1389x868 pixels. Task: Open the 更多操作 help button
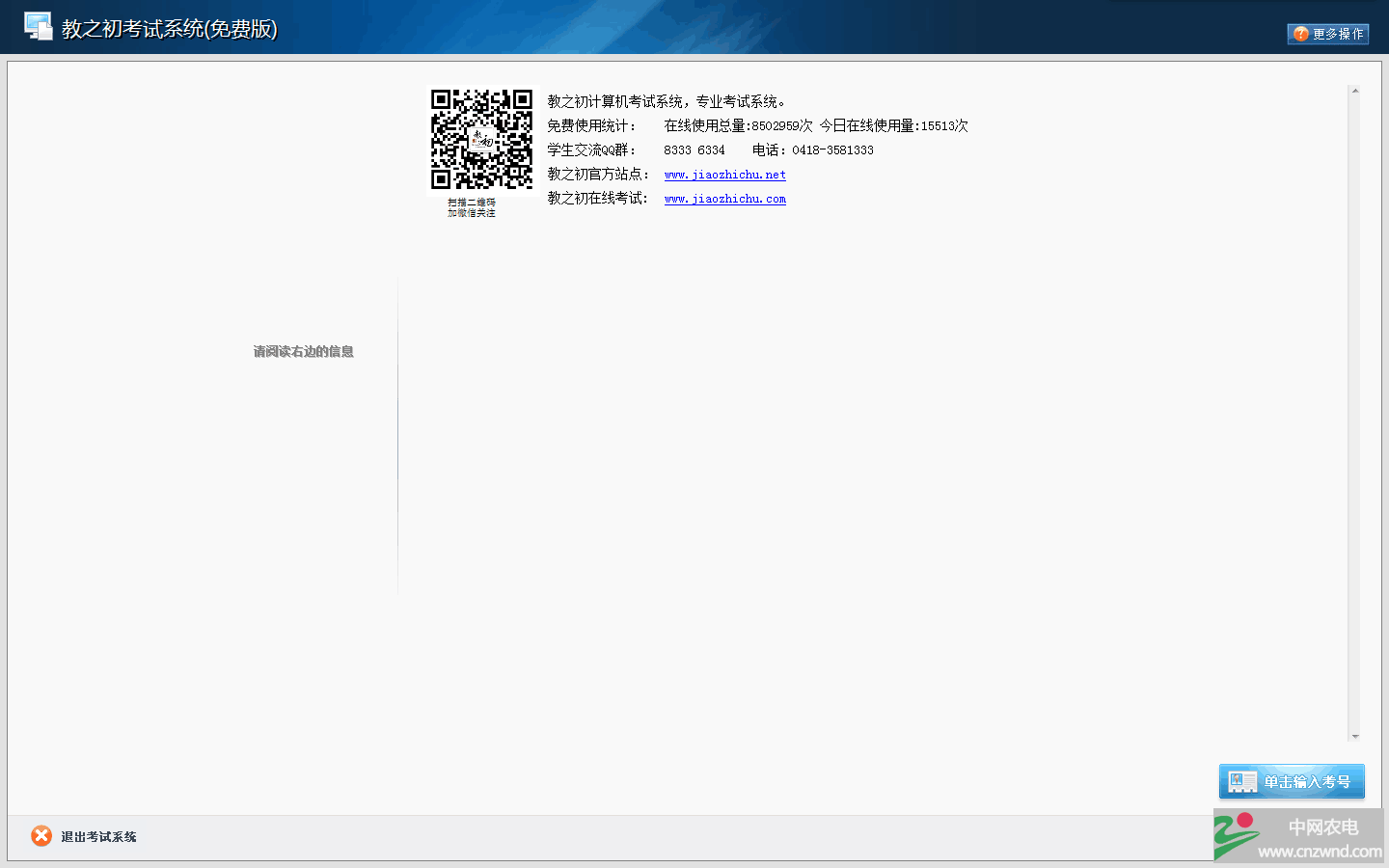(1328, 34)
